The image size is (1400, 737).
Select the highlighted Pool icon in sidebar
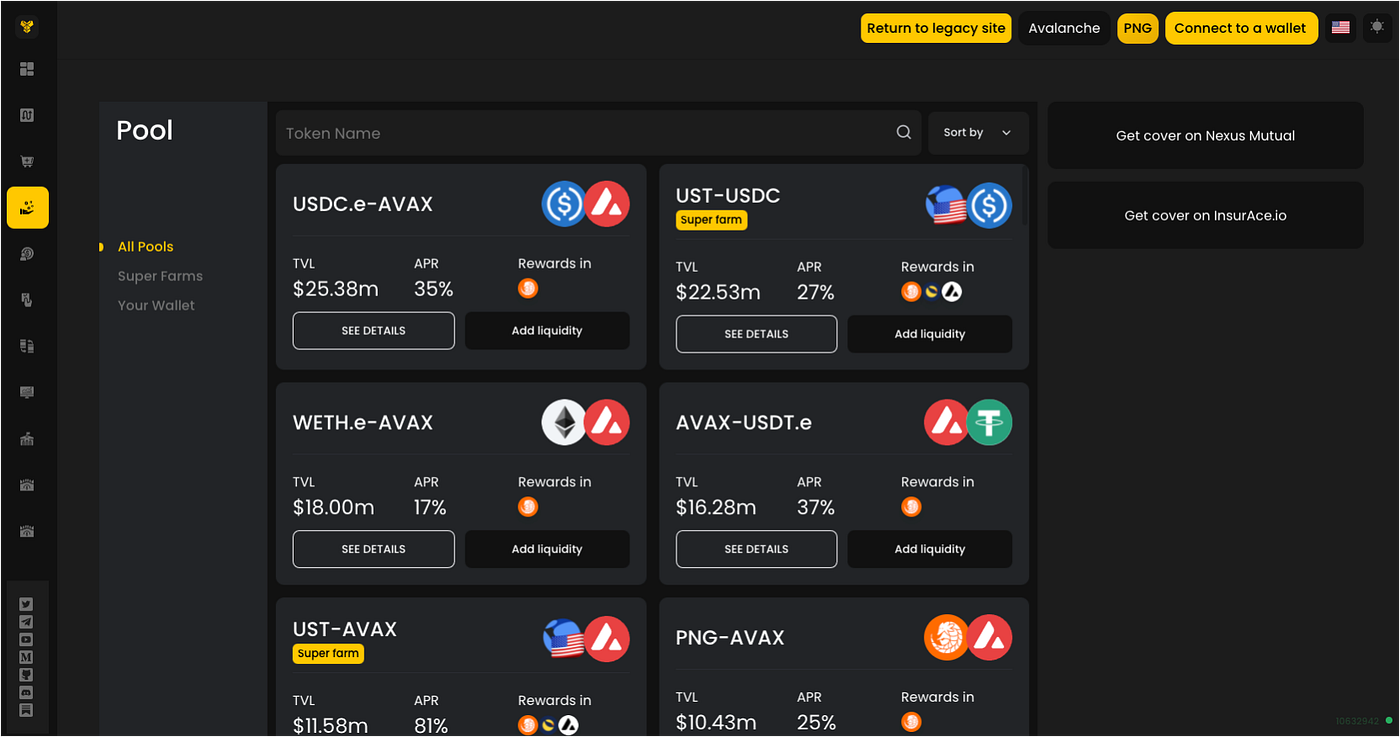click(x=27, y=208)
